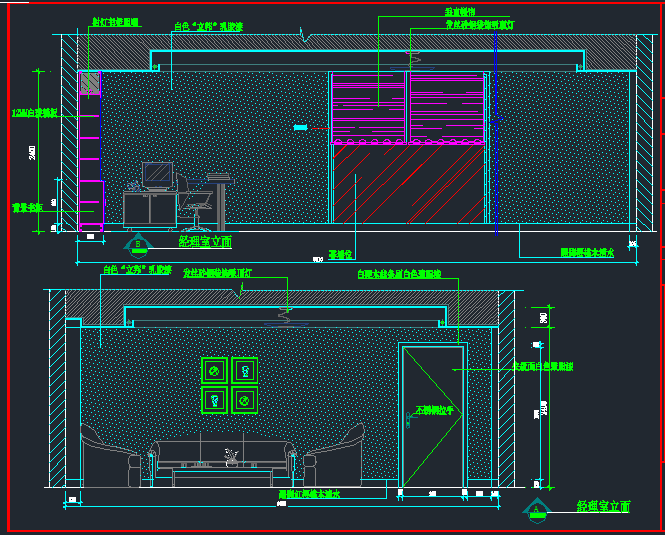The image size is (665, 535).
Task: Select the top-left green framed picture
Action: pos(214,371)
